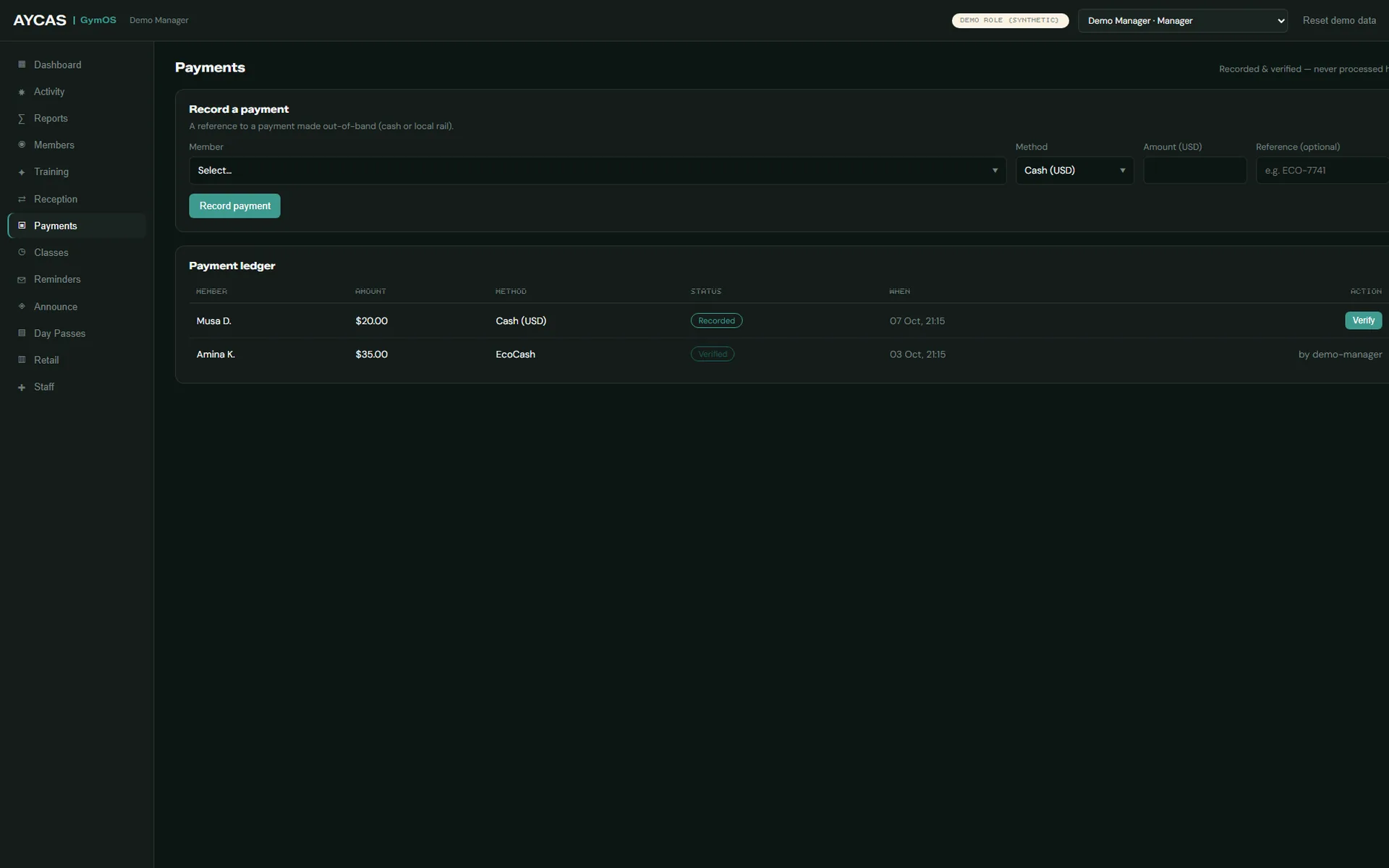Go to the Staff menu item
This screenshot has width=1389, height=868.
[x=77, y=387]
